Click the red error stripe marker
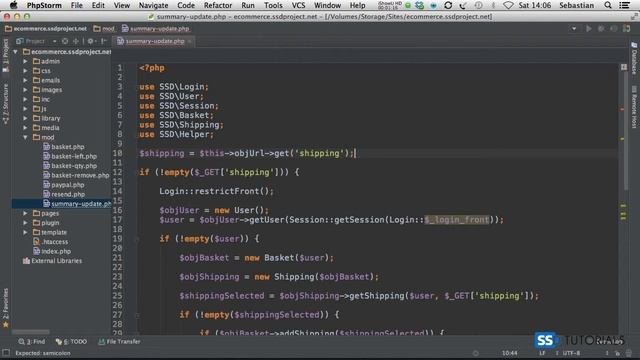The image size is (640, 360). coord(622,109)
